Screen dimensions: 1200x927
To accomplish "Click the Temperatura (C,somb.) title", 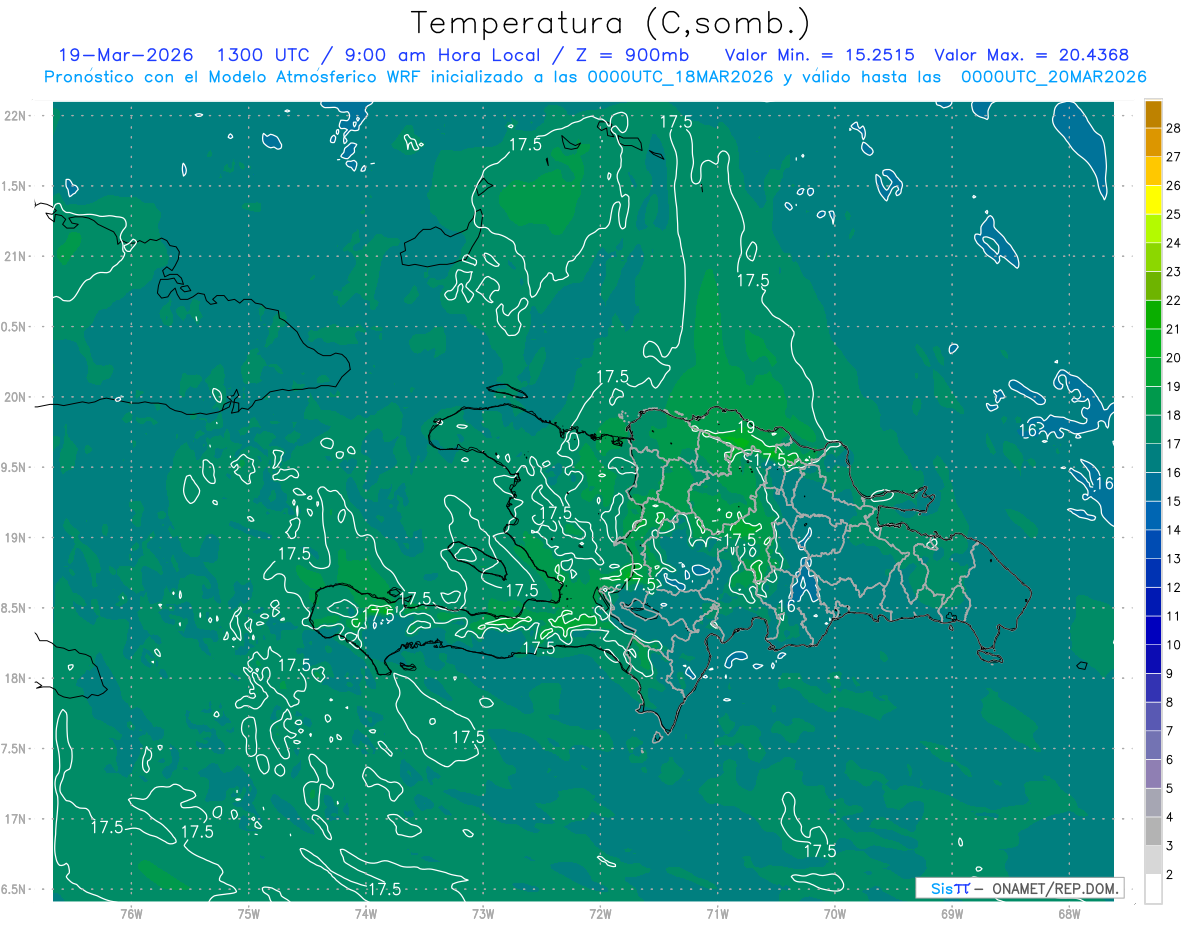I will [x=611, y=22].
